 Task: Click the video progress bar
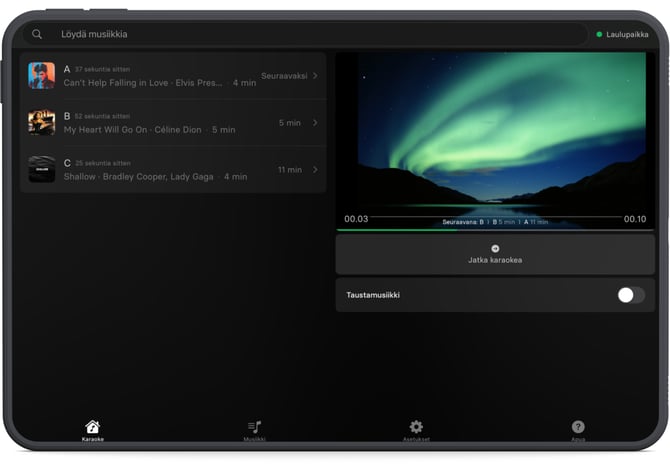pyautogui.click(x=495, y=230)
